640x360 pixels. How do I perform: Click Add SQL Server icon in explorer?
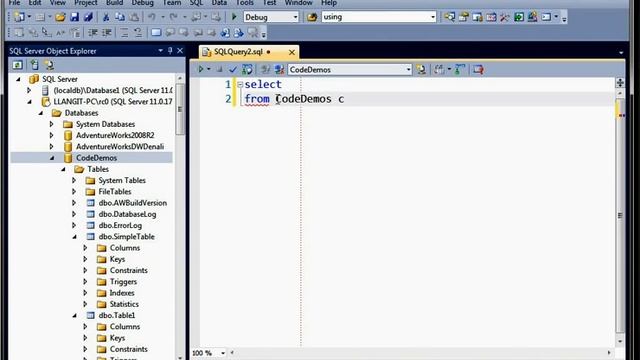pos(34,65)
